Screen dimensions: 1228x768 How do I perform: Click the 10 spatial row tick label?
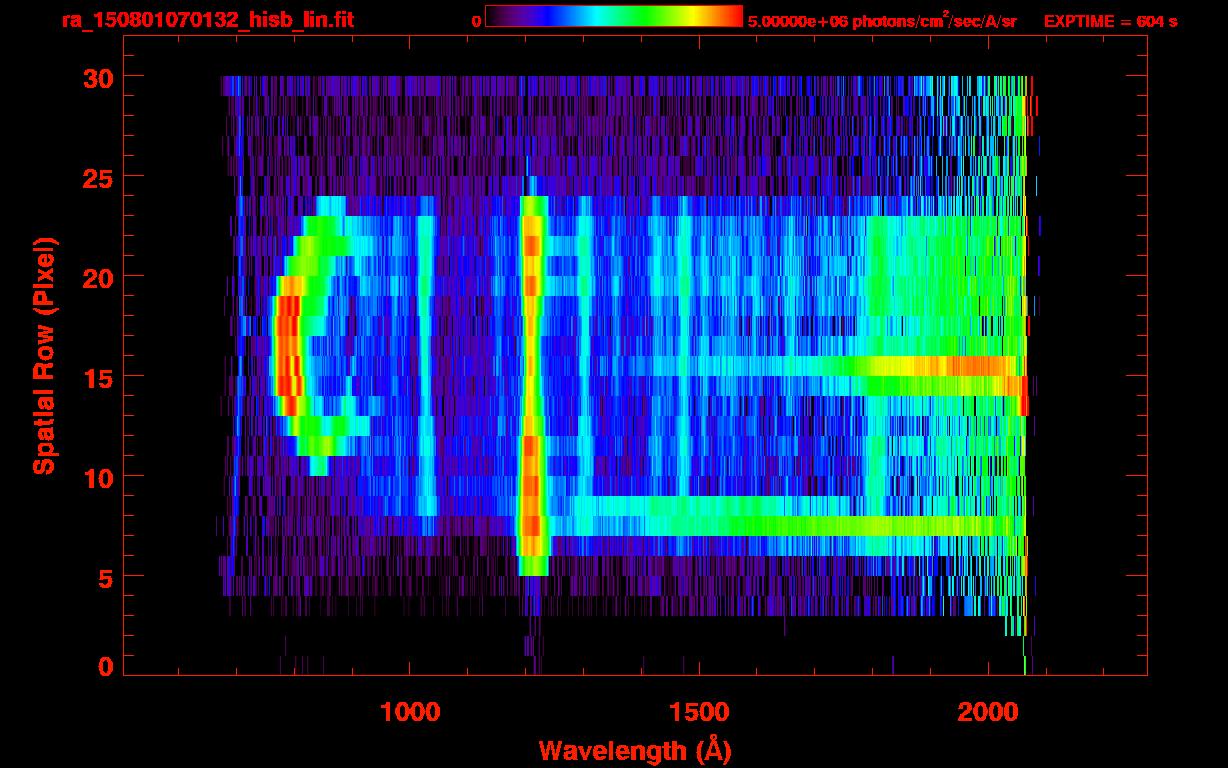tap(98, 477)
